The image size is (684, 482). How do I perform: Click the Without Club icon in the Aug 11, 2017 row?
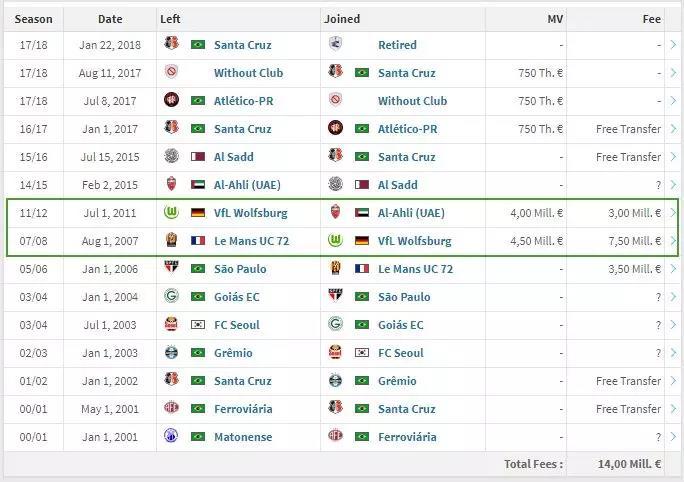[x=171, y=73]
